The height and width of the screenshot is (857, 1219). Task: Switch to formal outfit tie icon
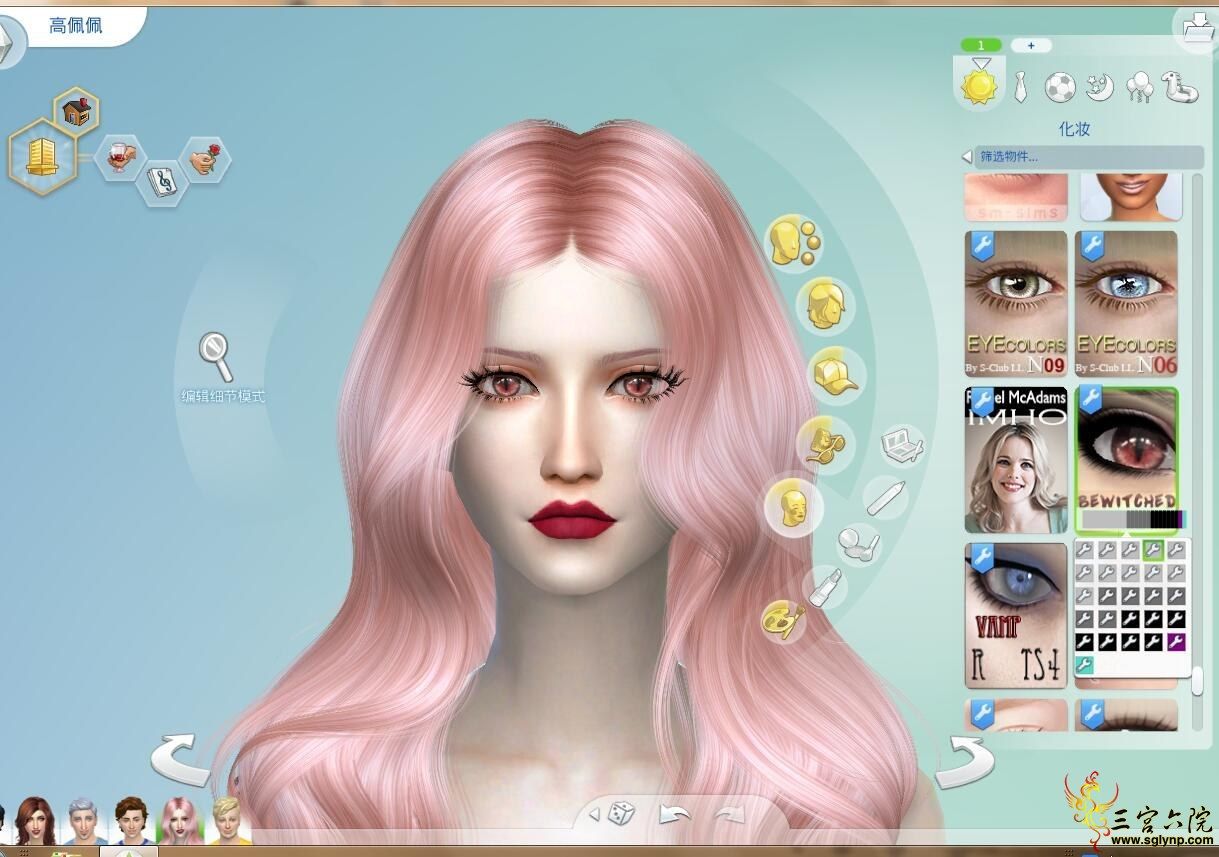pyautogui.click(x=1020, y=88)
